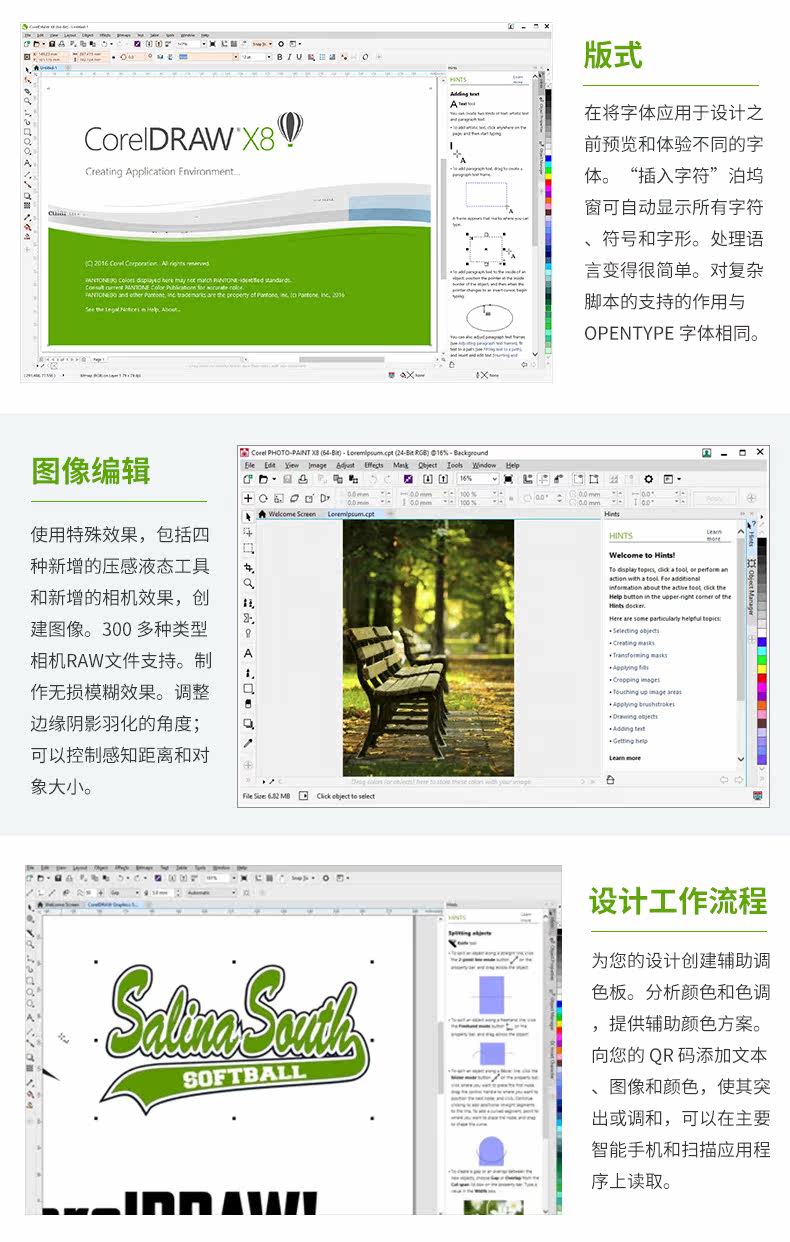Open Selecting objects hint link
The height and width of the screenshot is (1242, 790).
636,631
